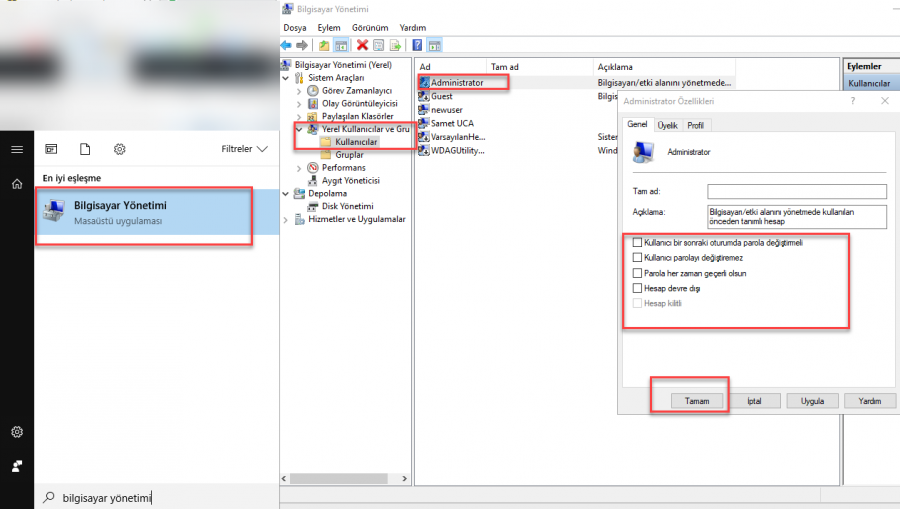Open the Properties toolbar icon

[x=379, y=45]
